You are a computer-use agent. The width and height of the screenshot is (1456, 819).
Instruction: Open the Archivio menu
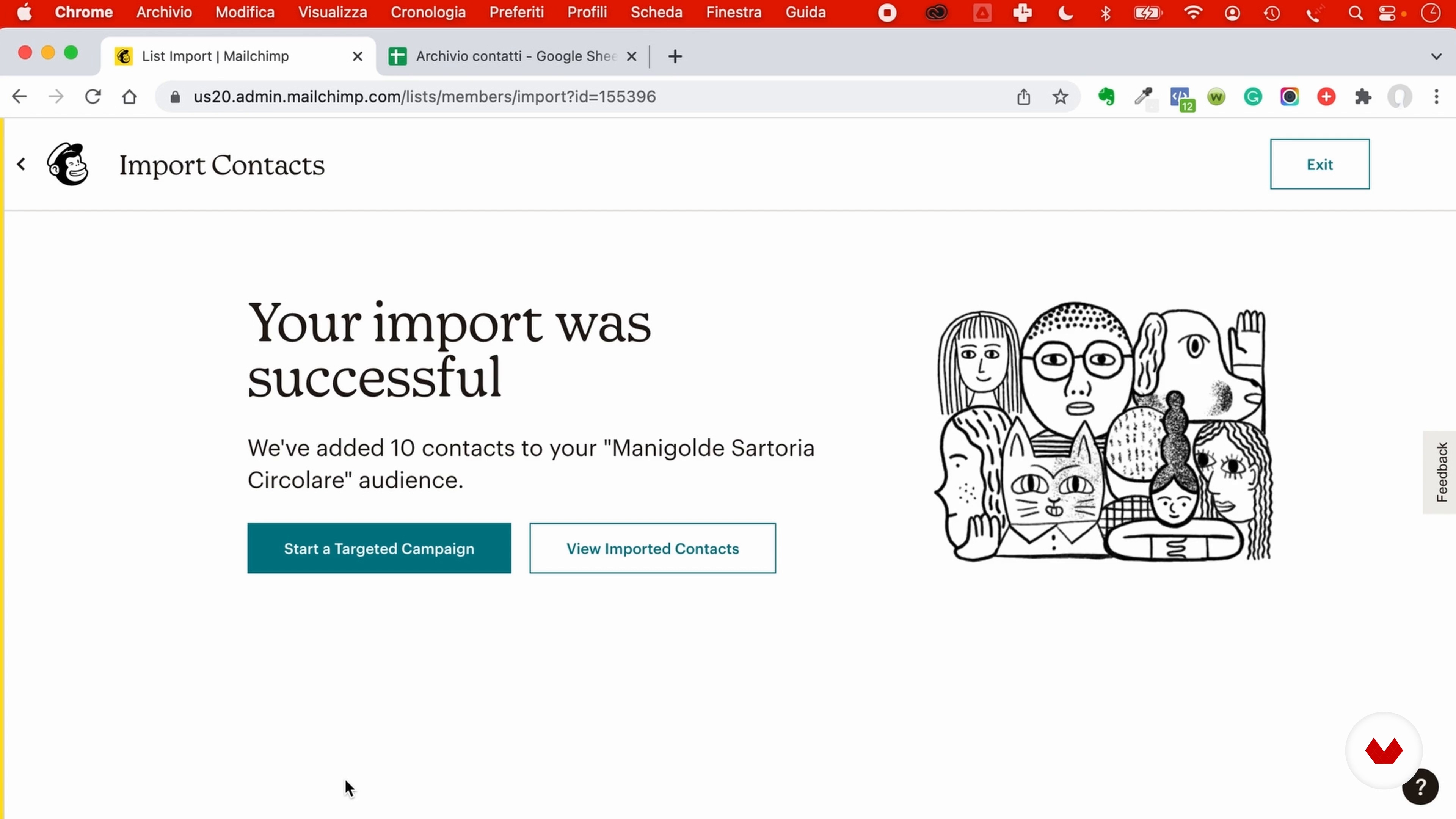164,13
